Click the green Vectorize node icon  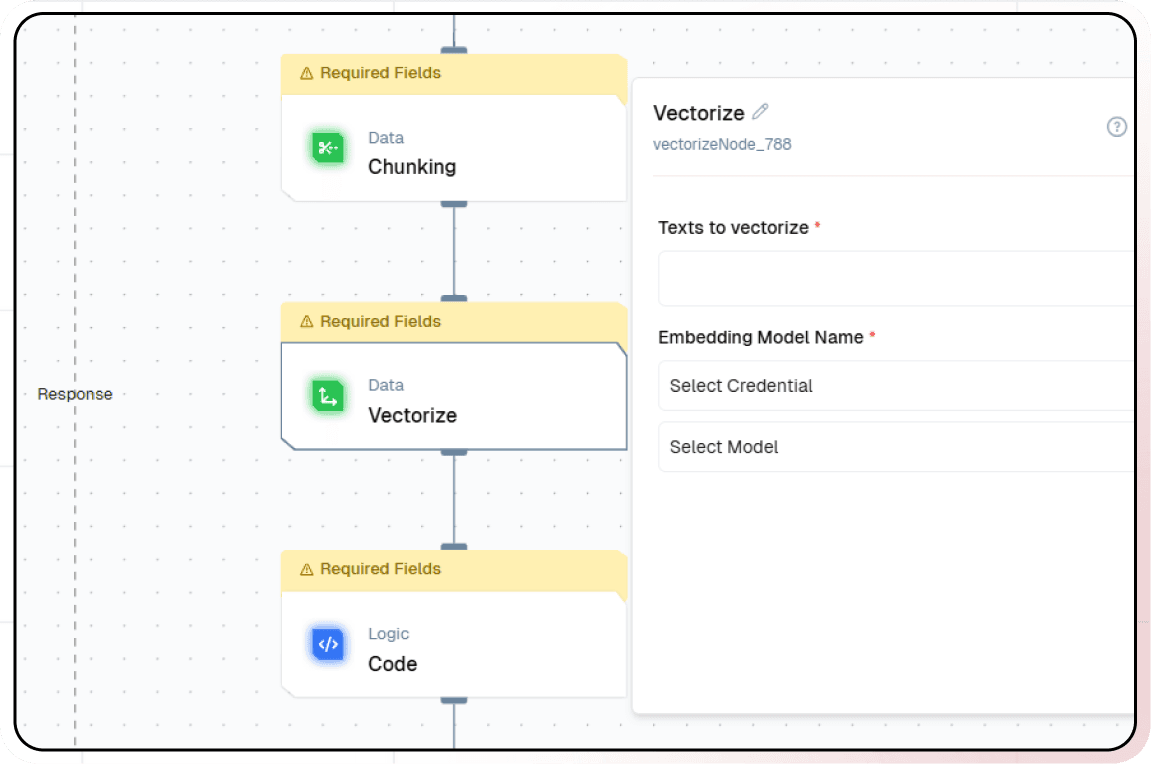click(x=328, y=397)
